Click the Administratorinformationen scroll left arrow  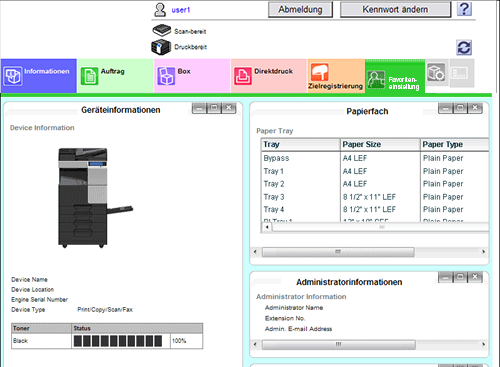coord(255,344)
